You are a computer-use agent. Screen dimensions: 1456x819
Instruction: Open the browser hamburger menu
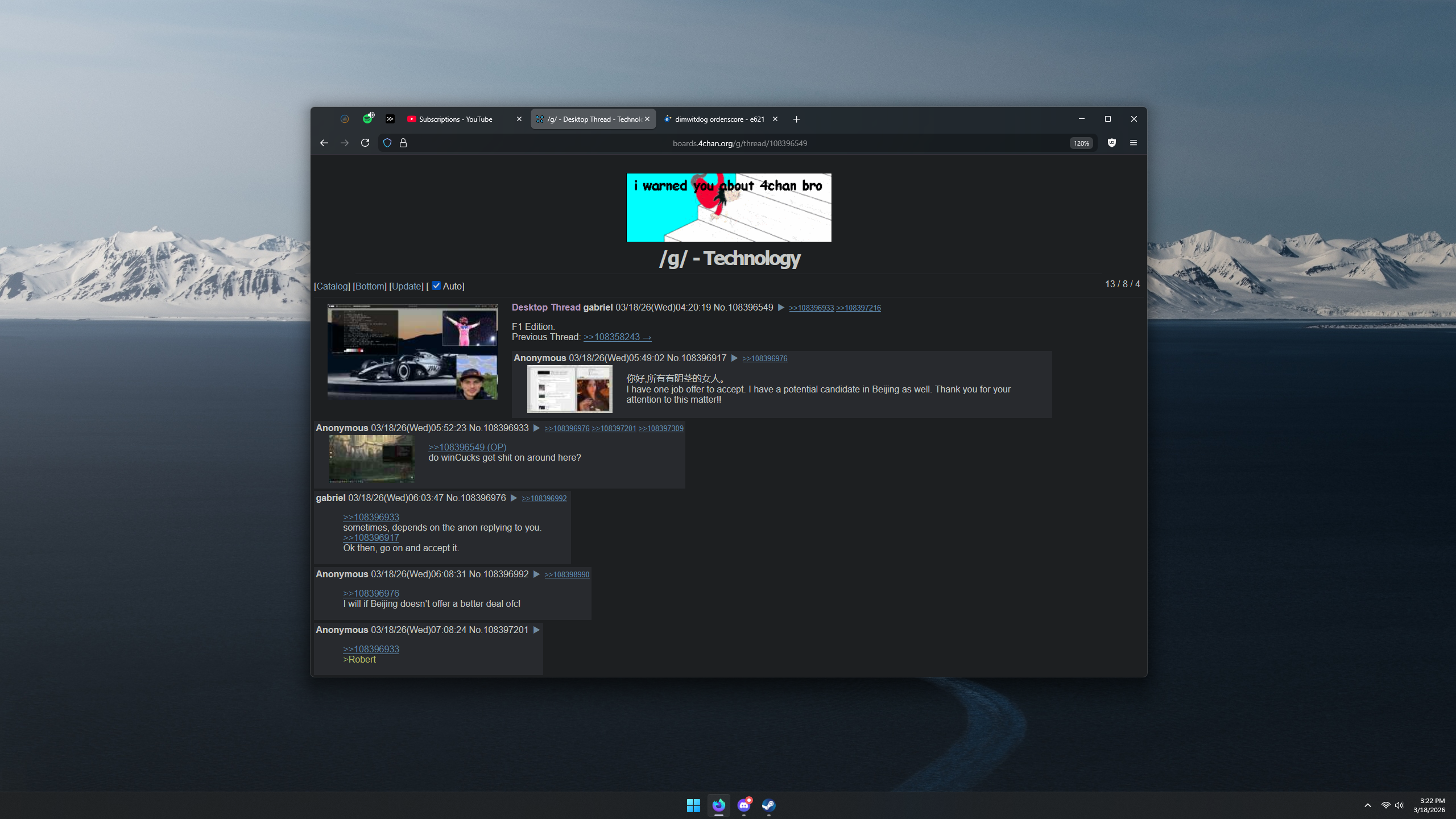pyautogui.click(x=1133, y=143)
